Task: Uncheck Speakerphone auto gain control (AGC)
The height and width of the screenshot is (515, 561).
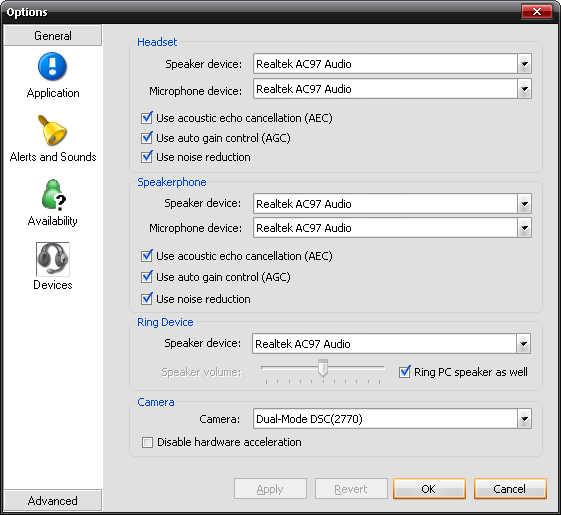Action: (147, 277)
